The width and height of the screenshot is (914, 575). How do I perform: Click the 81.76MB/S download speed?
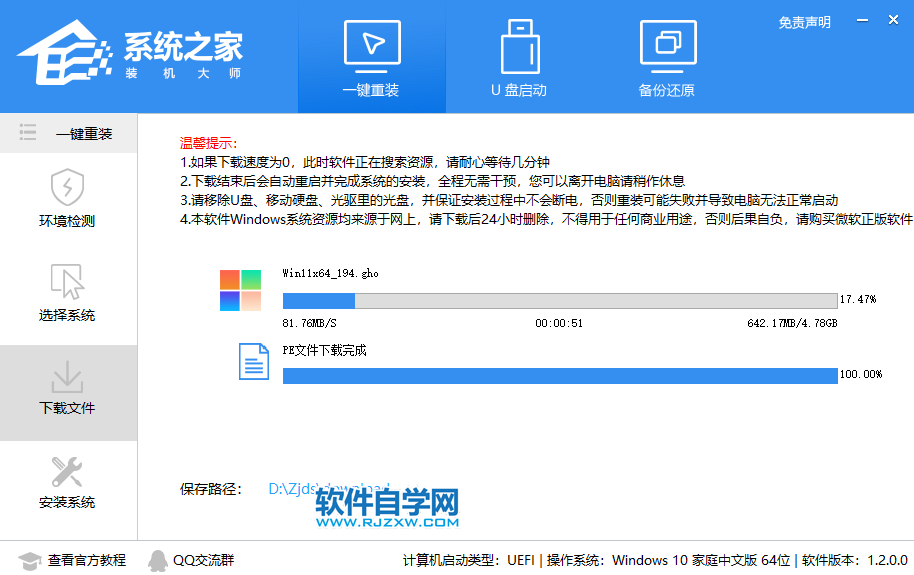(310, 323)
